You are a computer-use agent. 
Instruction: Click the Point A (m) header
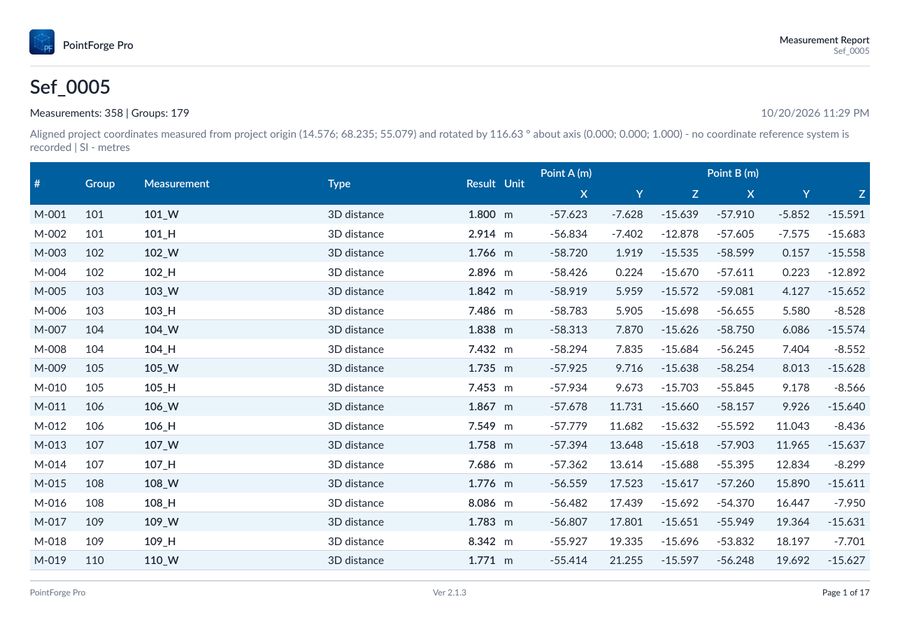point(565,173)
